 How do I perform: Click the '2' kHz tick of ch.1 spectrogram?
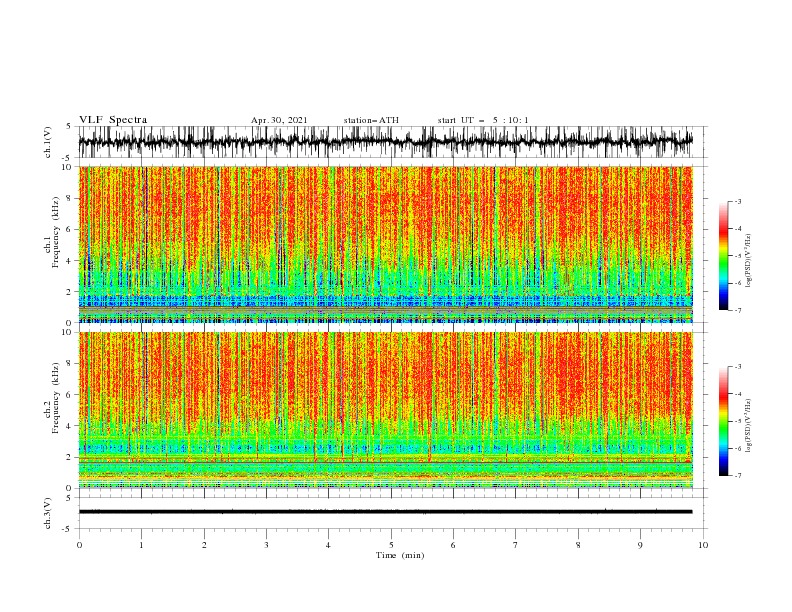click(68, 291)
